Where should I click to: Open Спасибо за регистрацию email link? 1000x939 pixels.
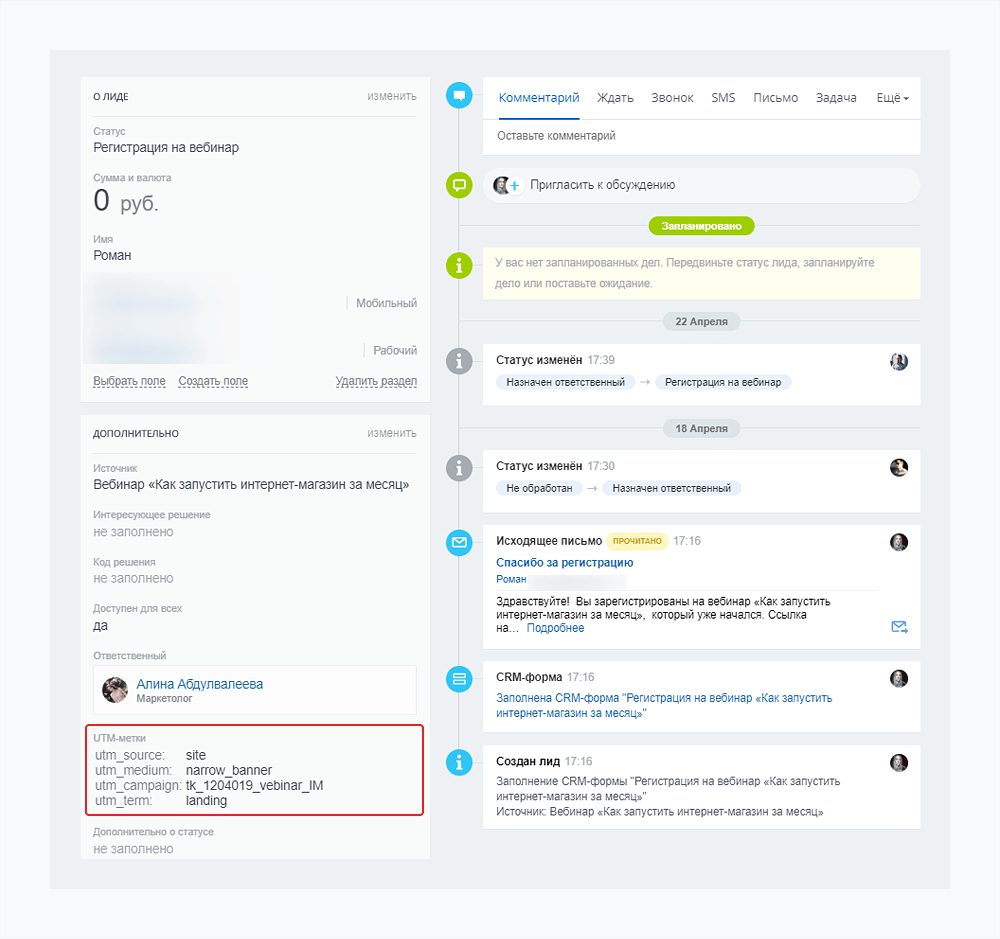pyautogui.click(x=564, y=562)
